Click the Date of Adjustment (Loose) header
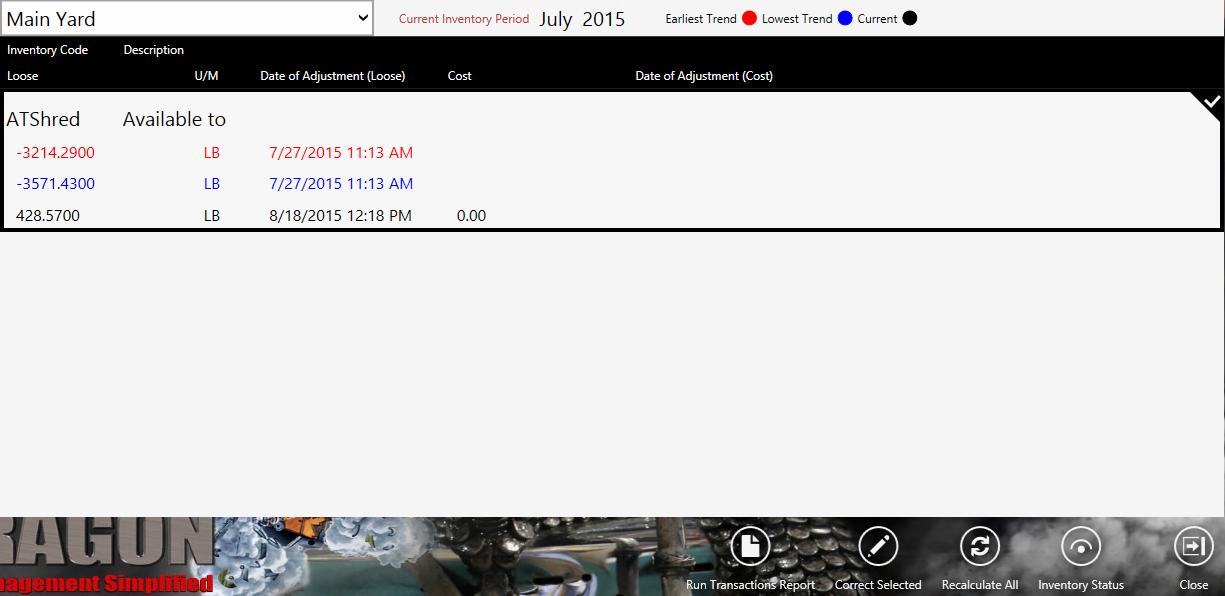 pyautogui.click(x=333, y=76)
